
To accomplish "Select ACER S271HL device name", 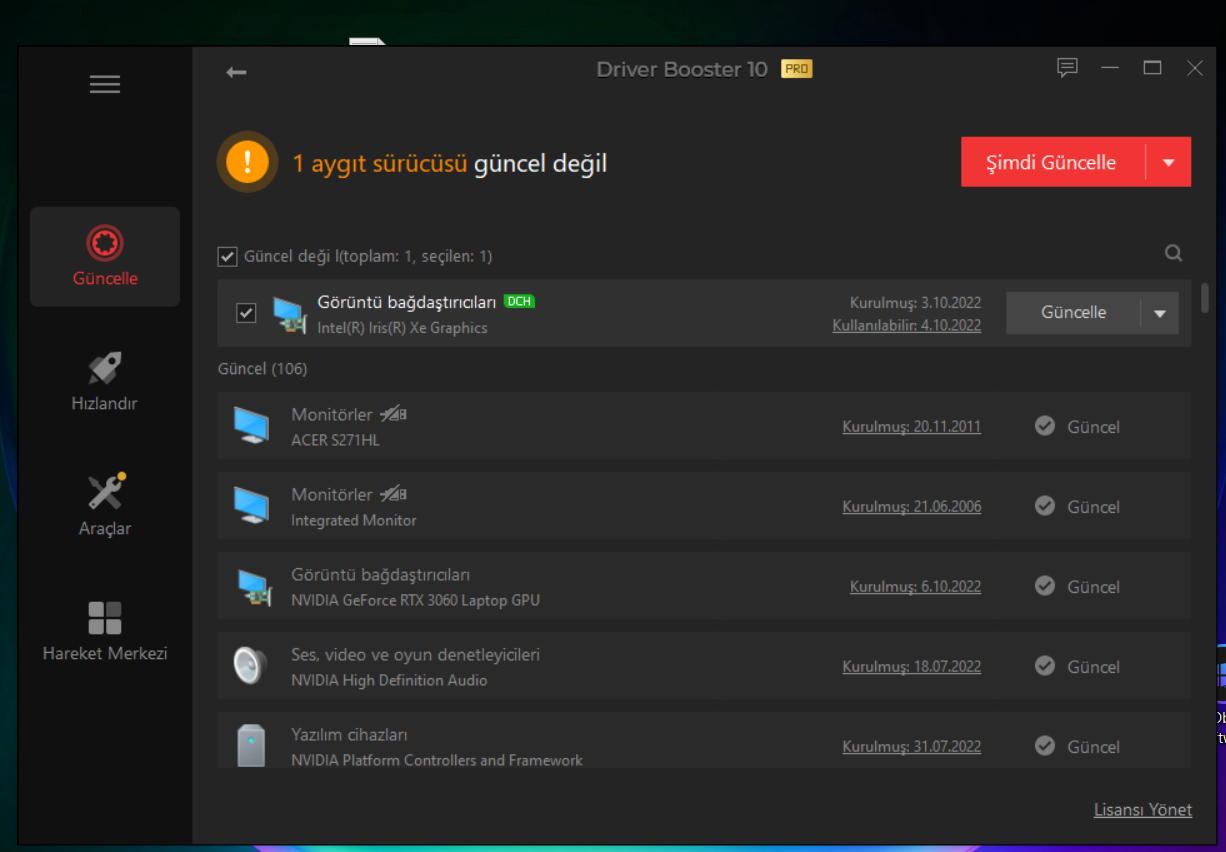I will [x=335, y=440].
